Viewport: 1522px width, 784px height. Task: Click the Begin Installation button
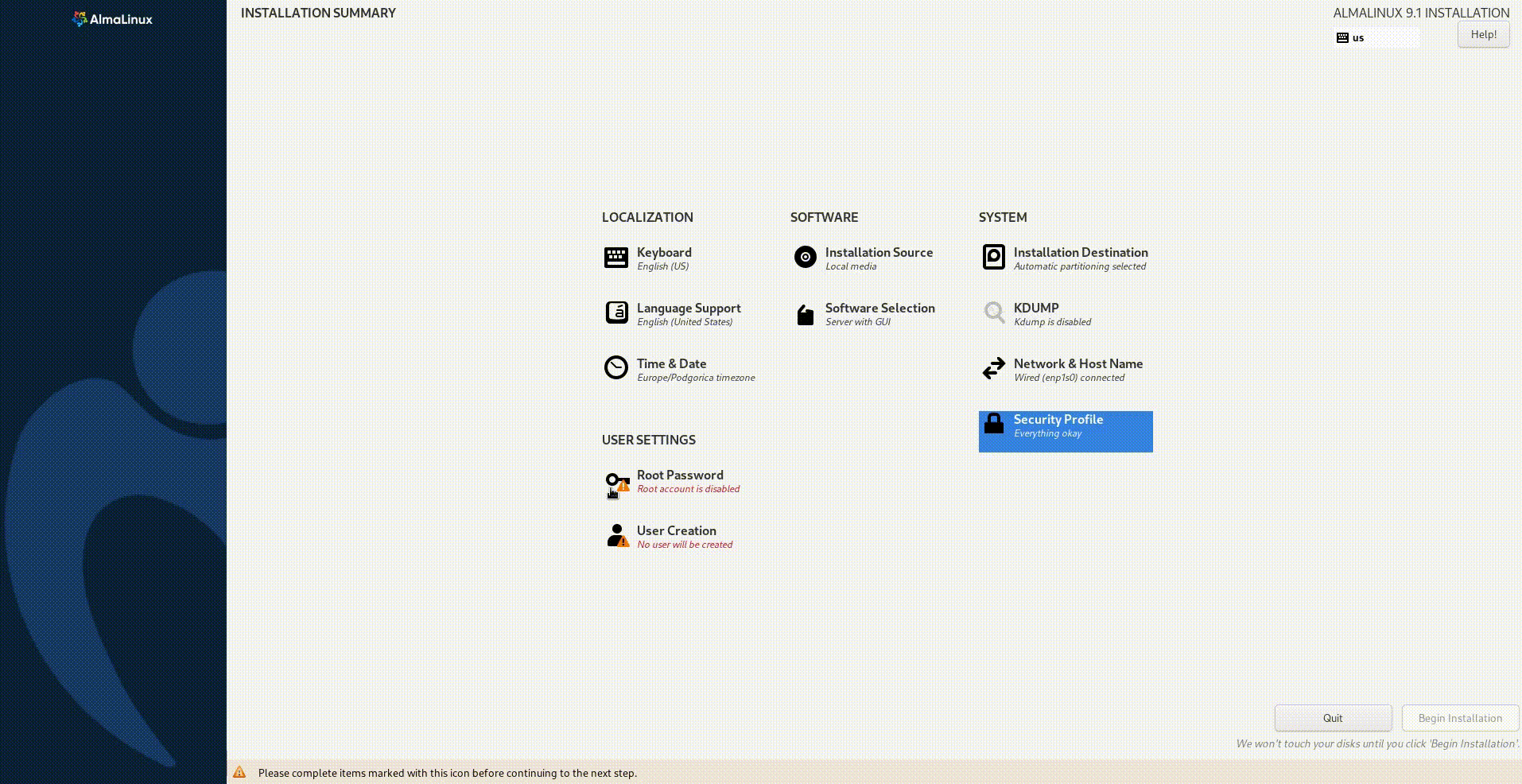[x=1460, y=718]
